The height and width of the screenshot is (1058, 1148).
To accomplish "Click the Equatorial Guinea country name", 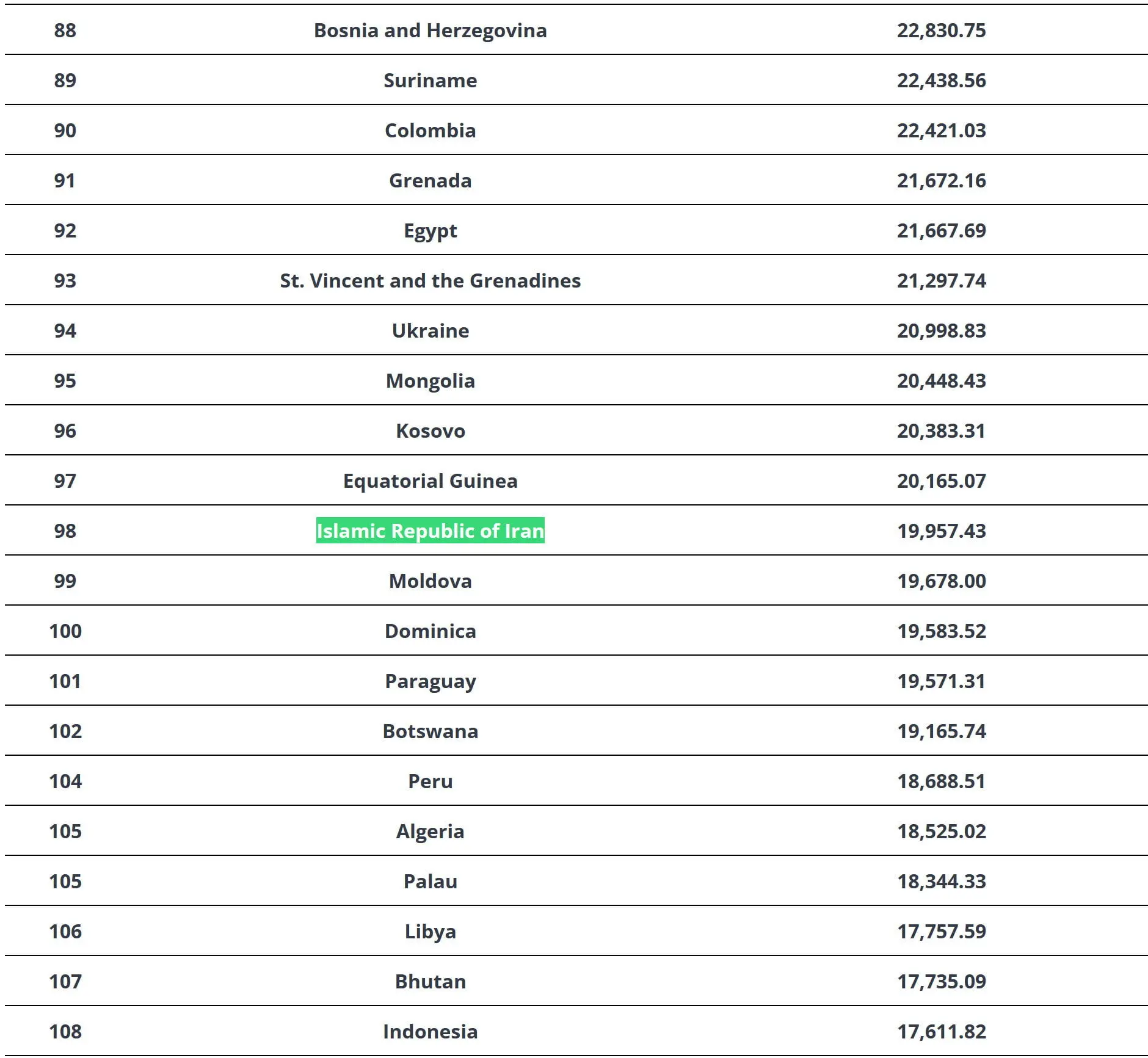I will coord(430,481).
